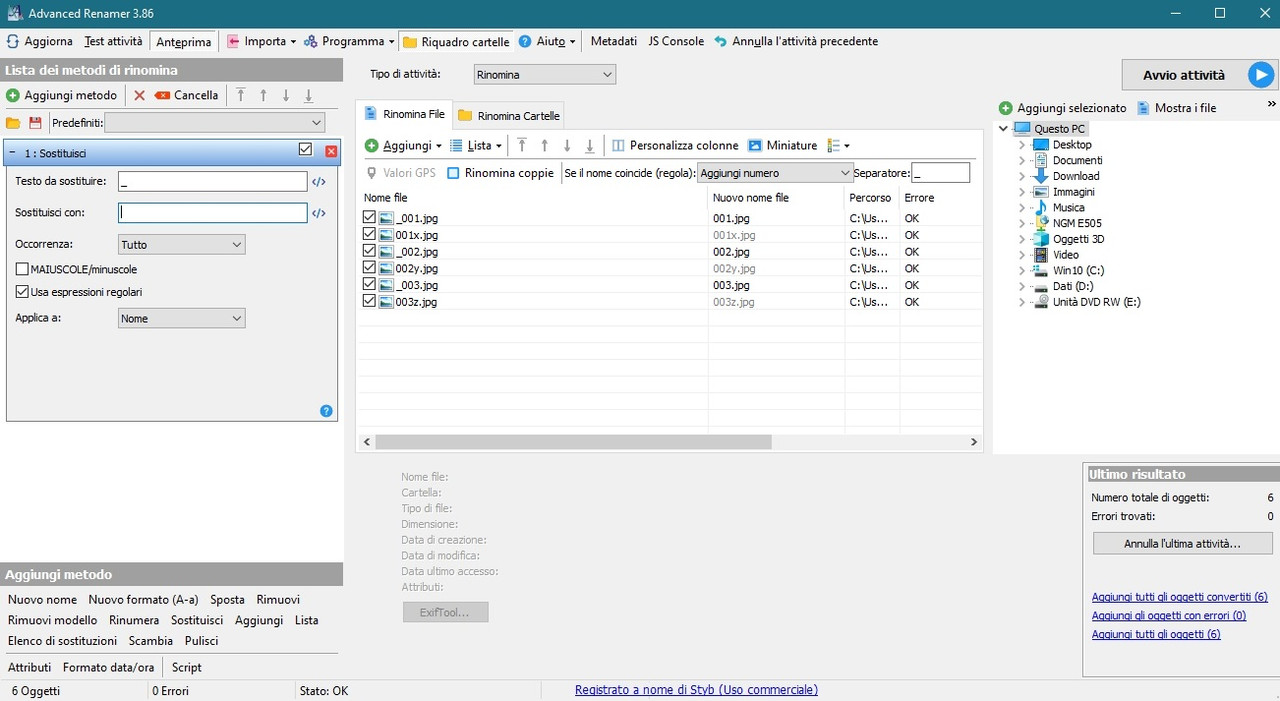Open Registrato a nome di Styb link

696,690
